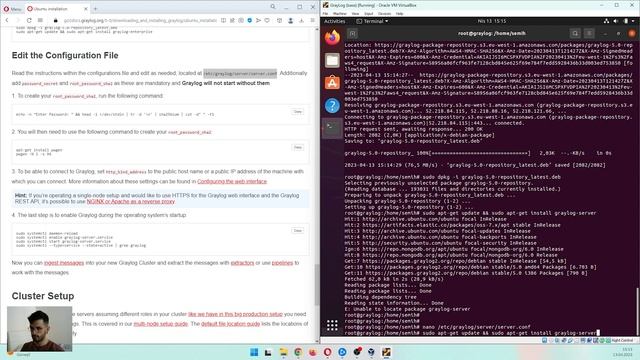This screenshot has width=640, height=360.
Task: Open Chrome from Windows taskbar
Action: pyautogui.click(x=298, y=352)
